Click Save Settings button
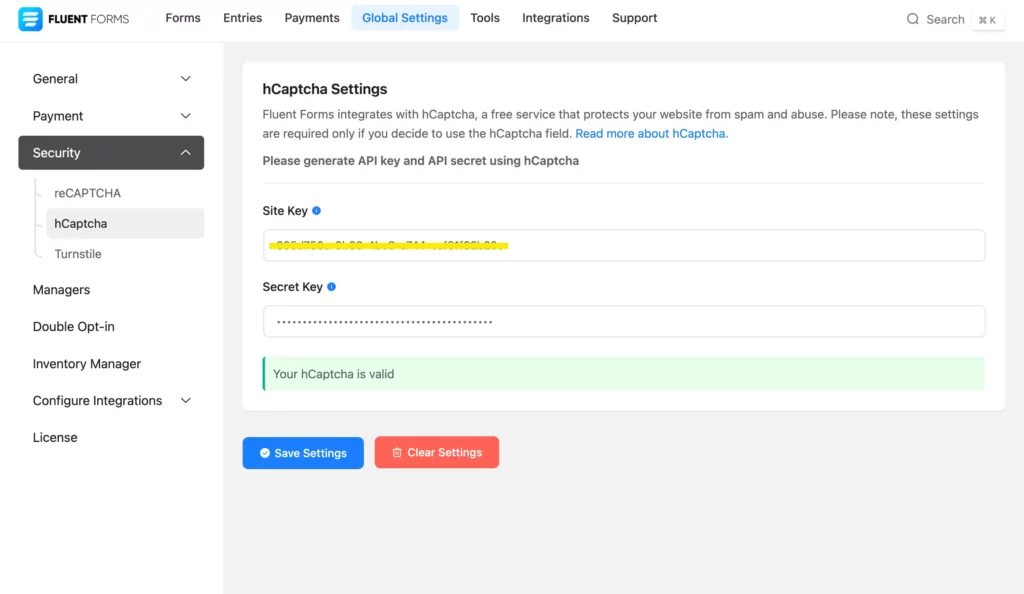 point(303,453)
